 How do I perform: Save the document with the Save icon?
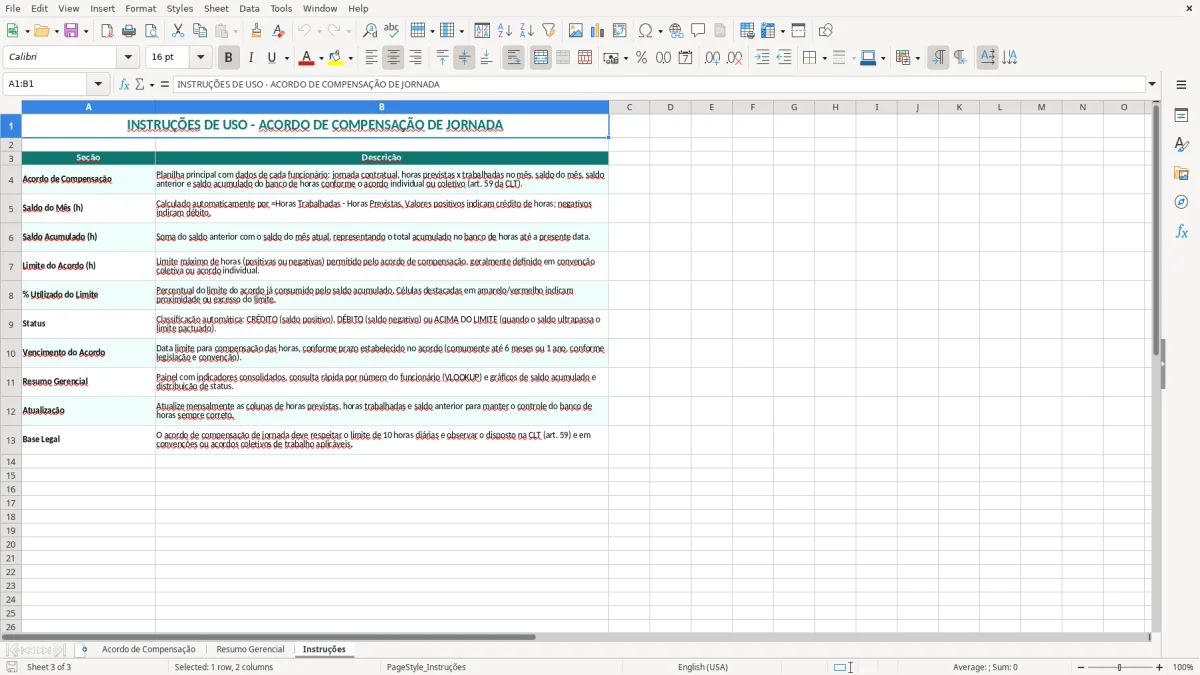tap(71, 31)
